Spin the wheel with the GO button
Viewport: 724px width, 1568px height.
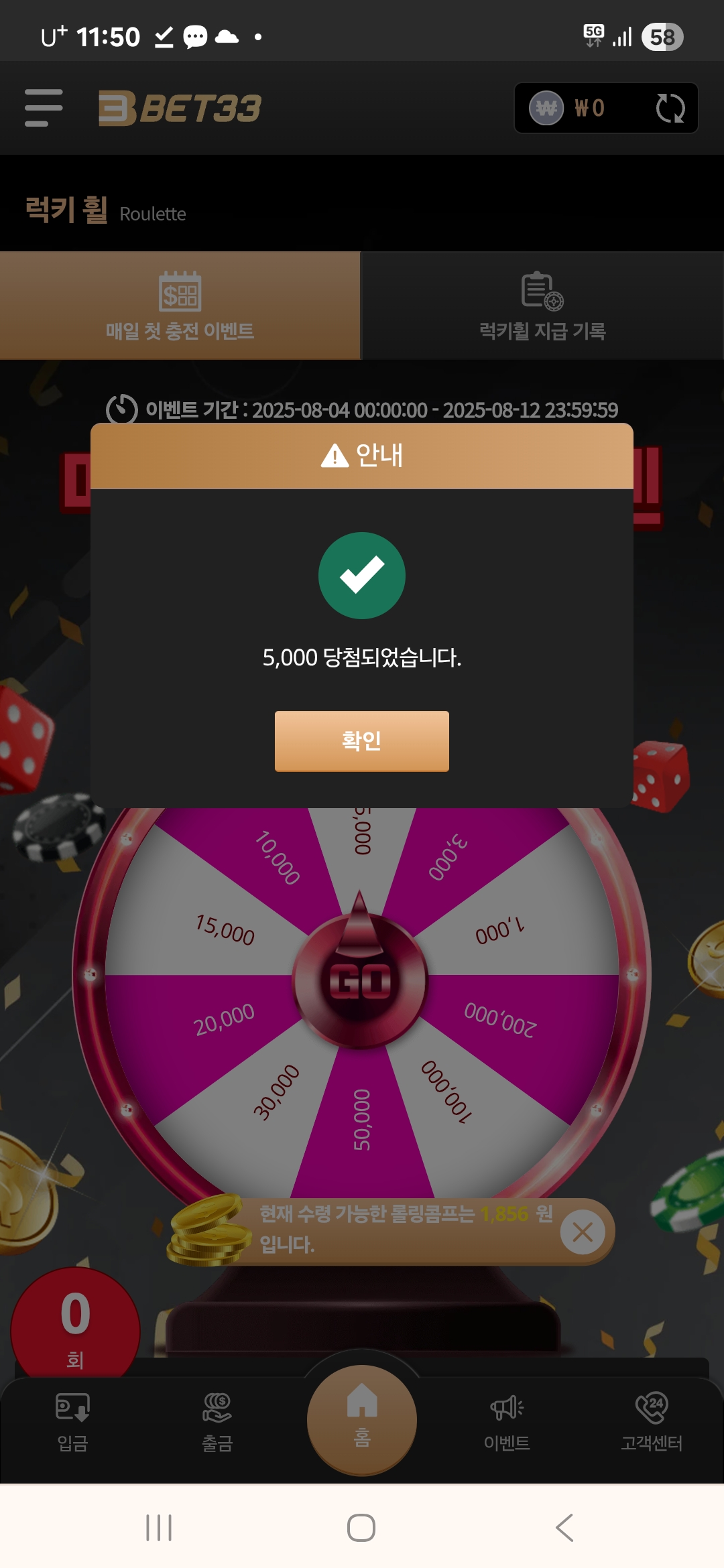click(361, 980)
